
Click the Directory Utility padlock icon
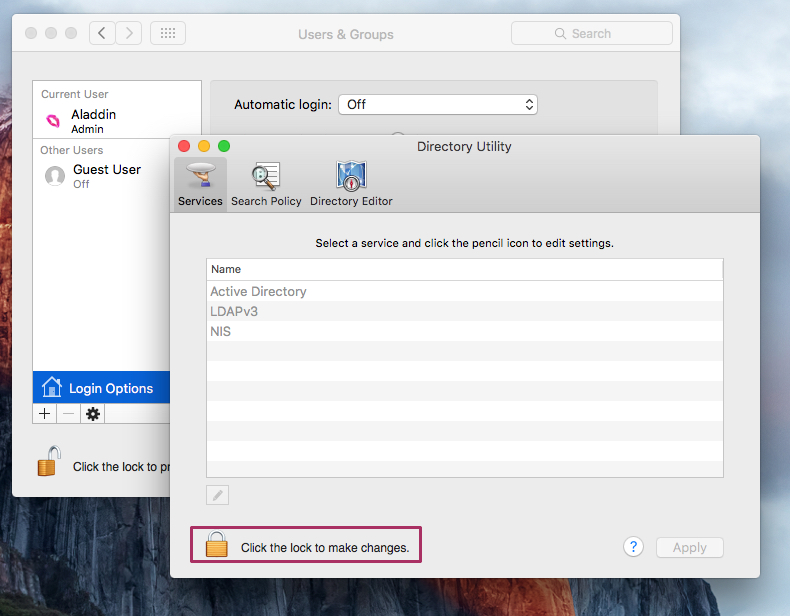point(217,544)
